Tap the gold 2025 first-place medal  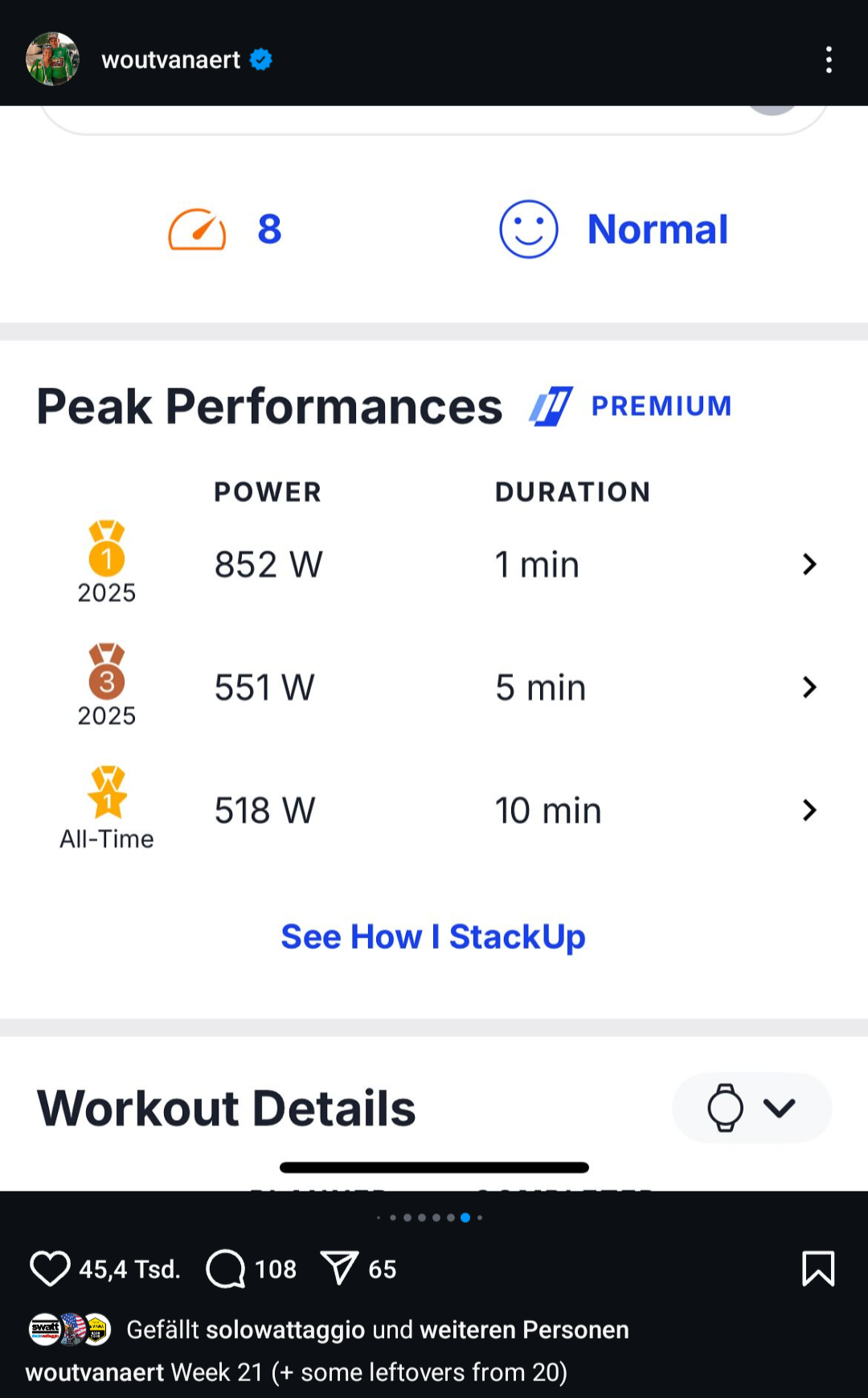(x=107, y=547)
